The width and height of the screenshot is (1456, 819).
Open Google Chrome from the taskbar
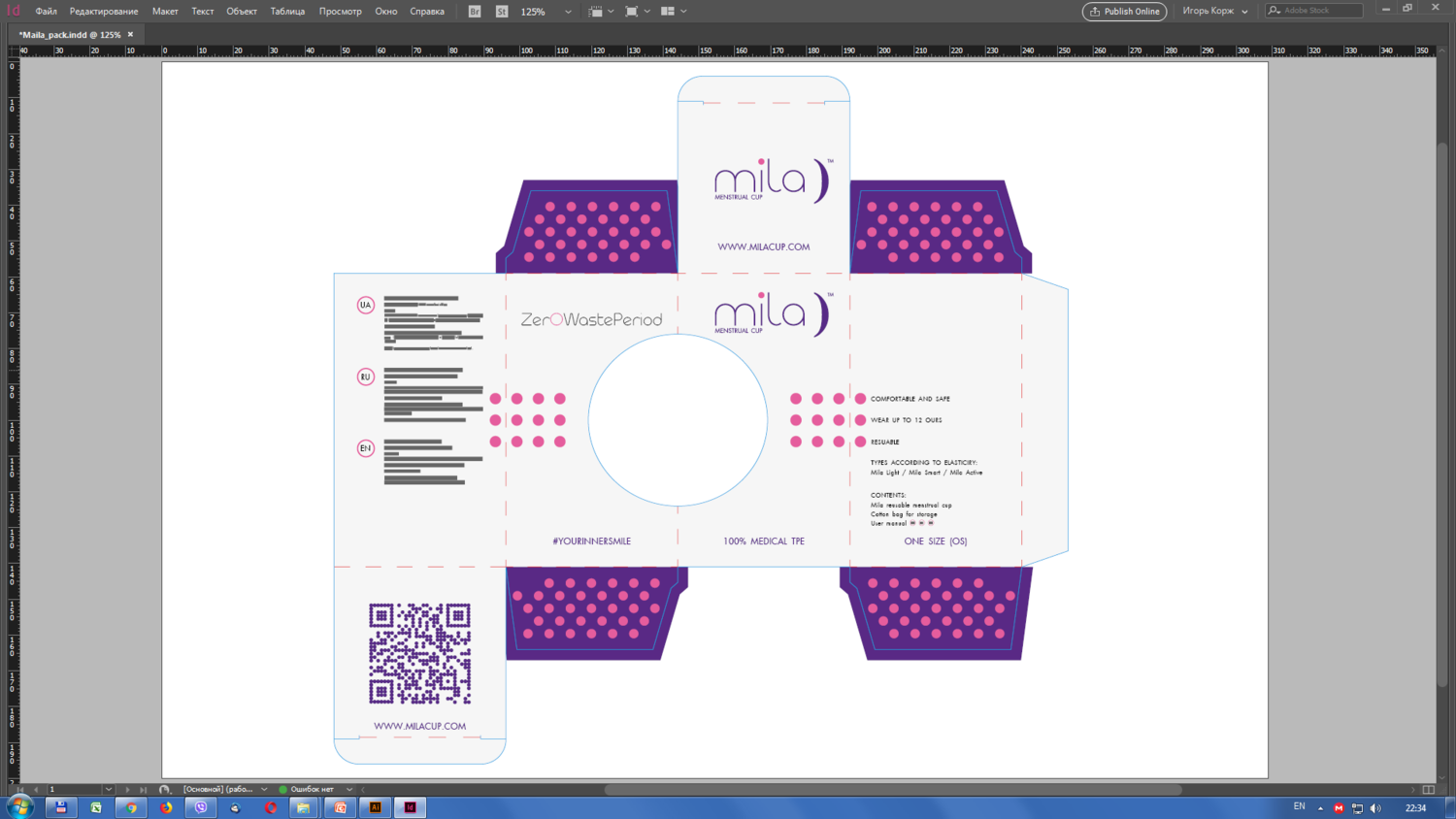[x=131, y=807]
